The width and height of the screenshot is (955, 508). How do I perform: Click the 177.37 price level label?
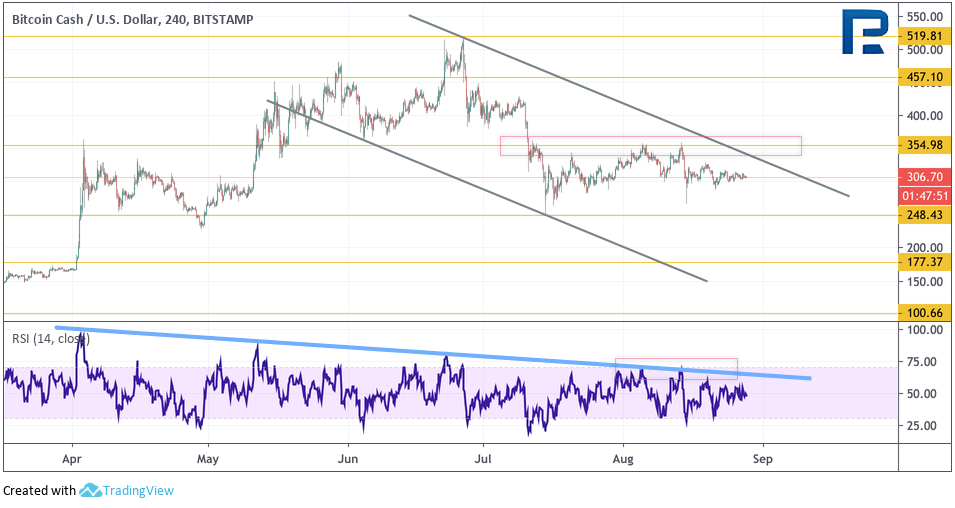pyautogui.click(x=926, y=263)
